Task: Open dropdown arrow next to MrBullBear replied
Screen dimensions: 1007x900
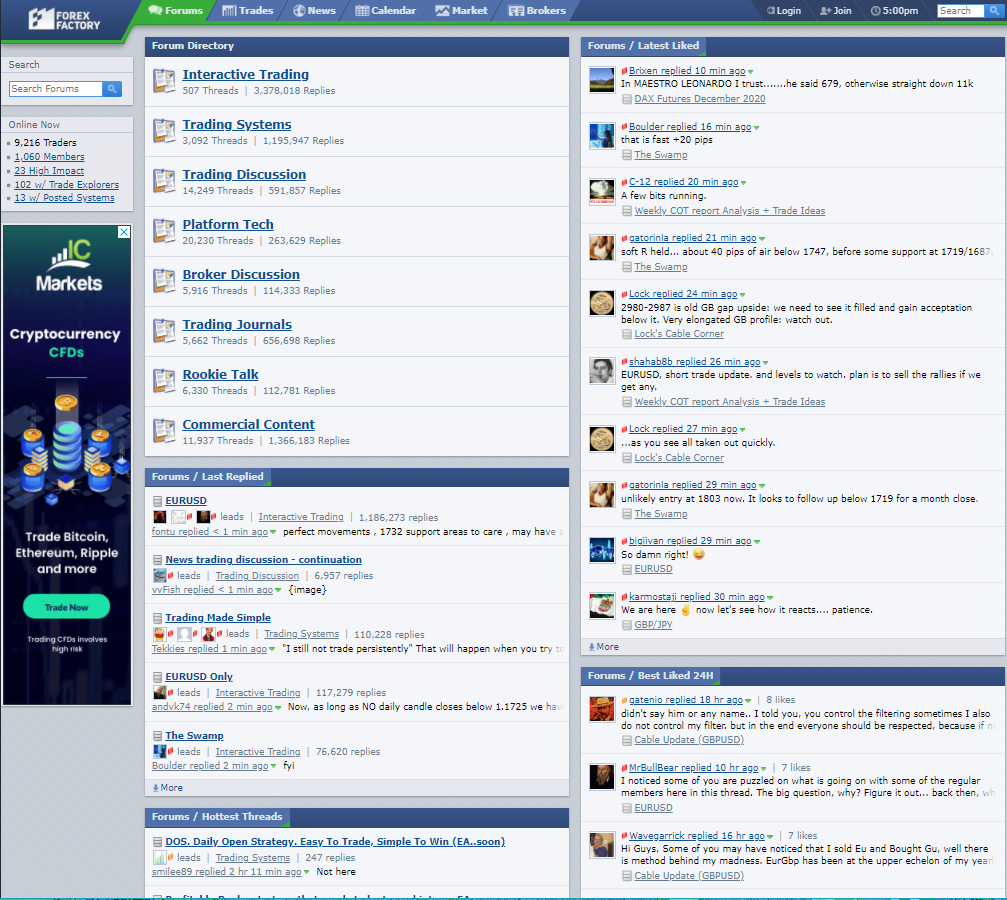Action: (764, 768)
